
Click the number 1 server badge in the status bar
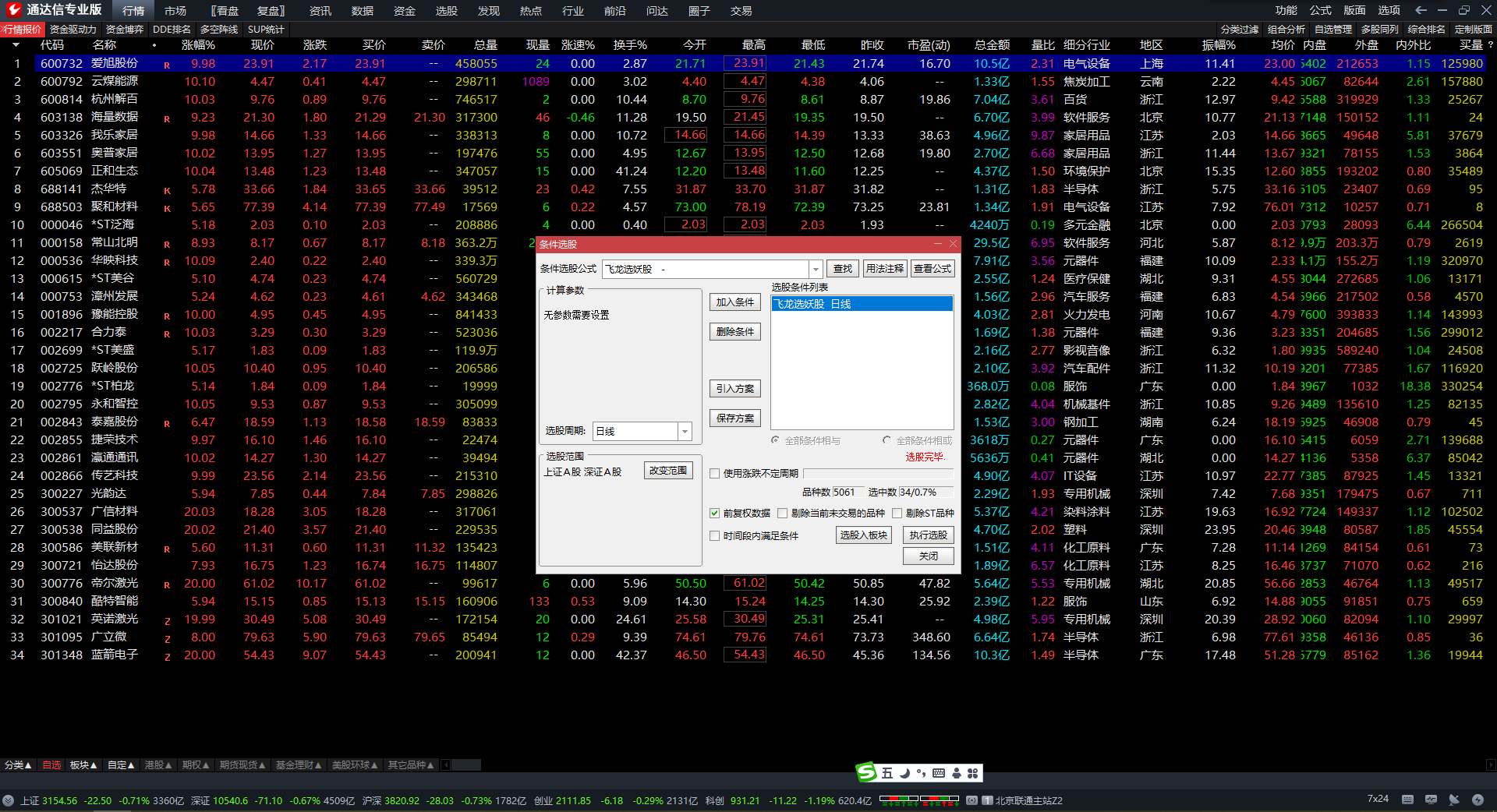point(988,800)
